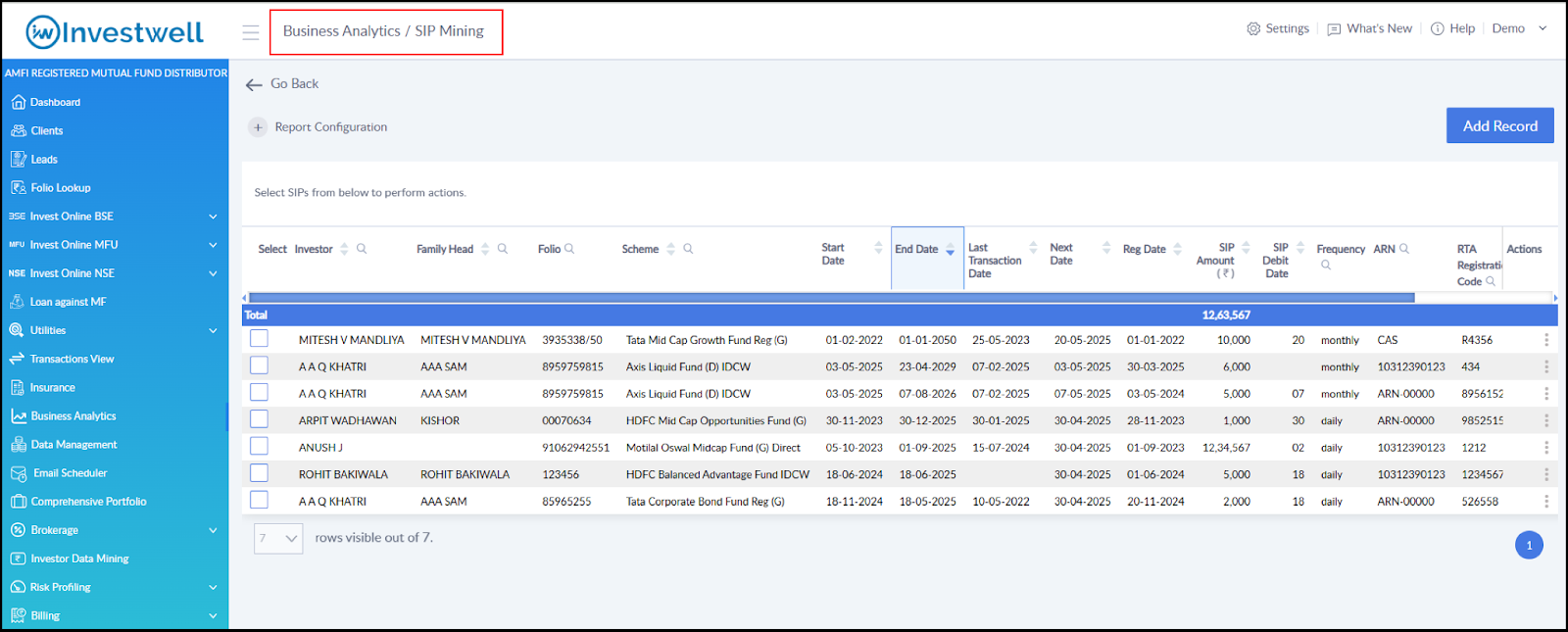Open Comprehensive Portfolio in sidebar

pos(88,502)
